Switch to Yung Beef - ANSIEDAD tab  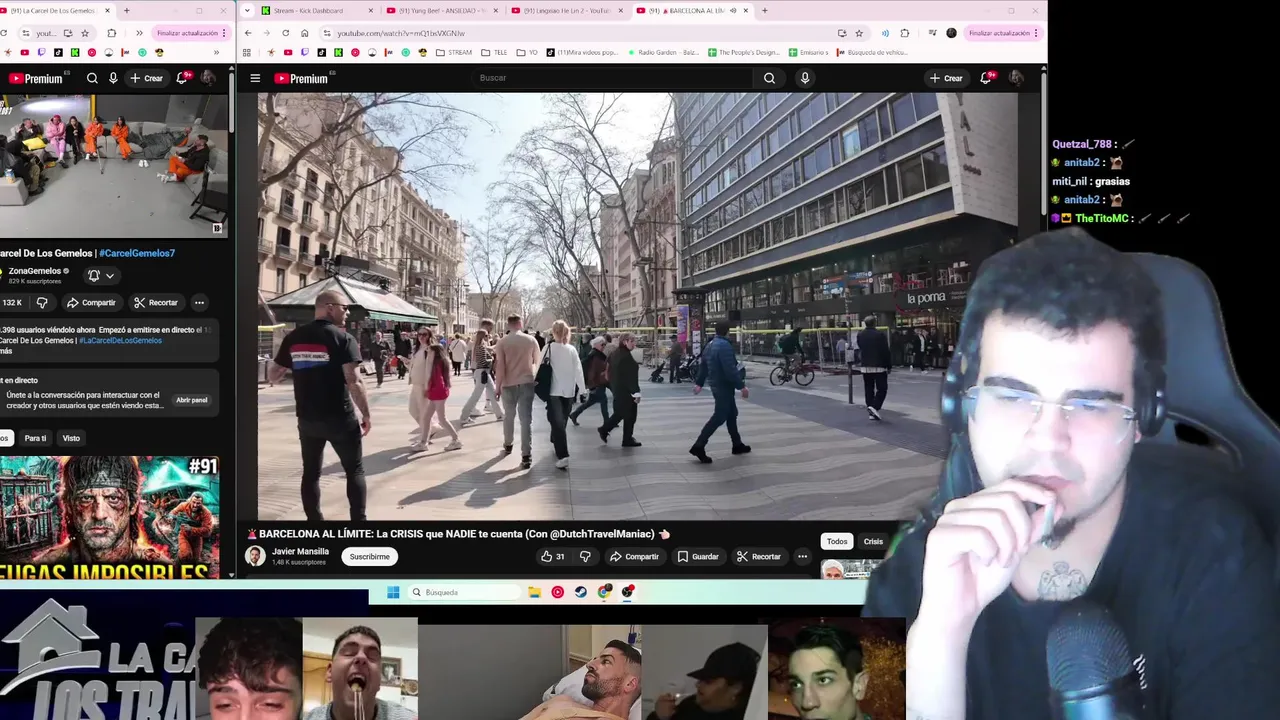coord(442,10)
